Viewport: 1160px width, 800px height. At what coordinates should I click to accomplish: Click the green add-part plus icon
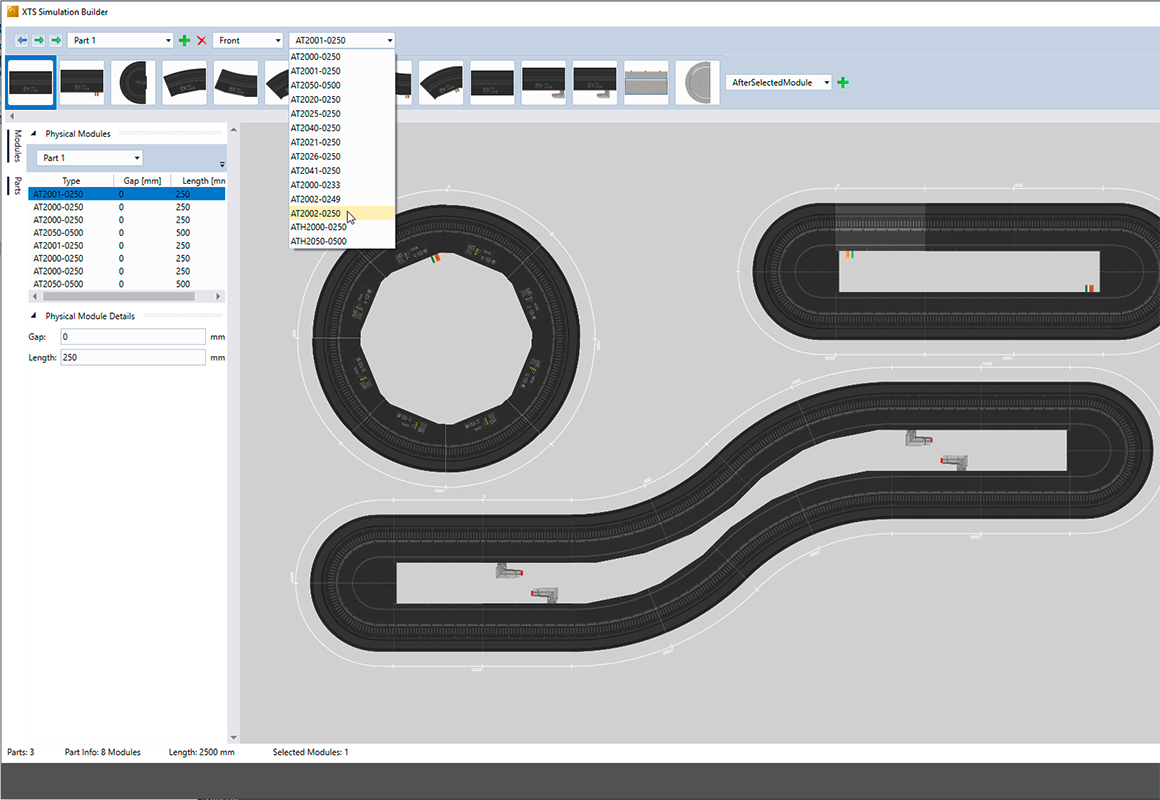click(x=184, y=40)
